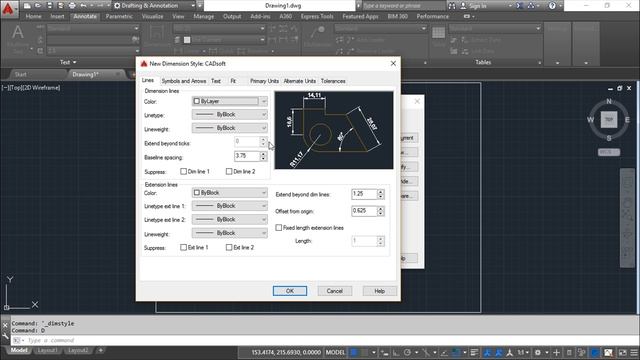Open the Drafting & Annotation workspace dropdown
The width and height of the screenshot is (640, 360).
tap(154, 6)
